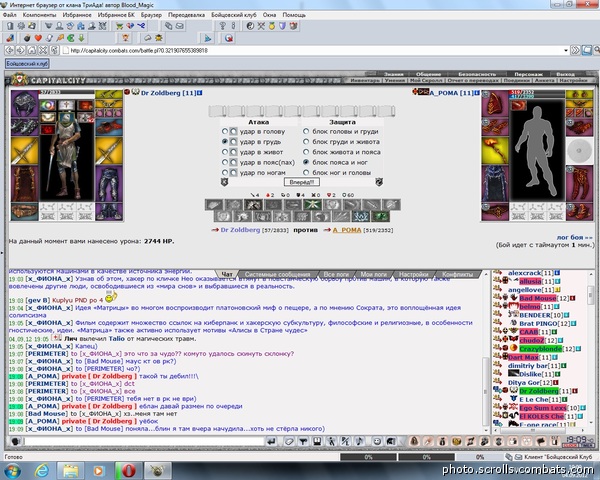Click the 'Бойцовский клуб' browser tab button

coord(27,64)
